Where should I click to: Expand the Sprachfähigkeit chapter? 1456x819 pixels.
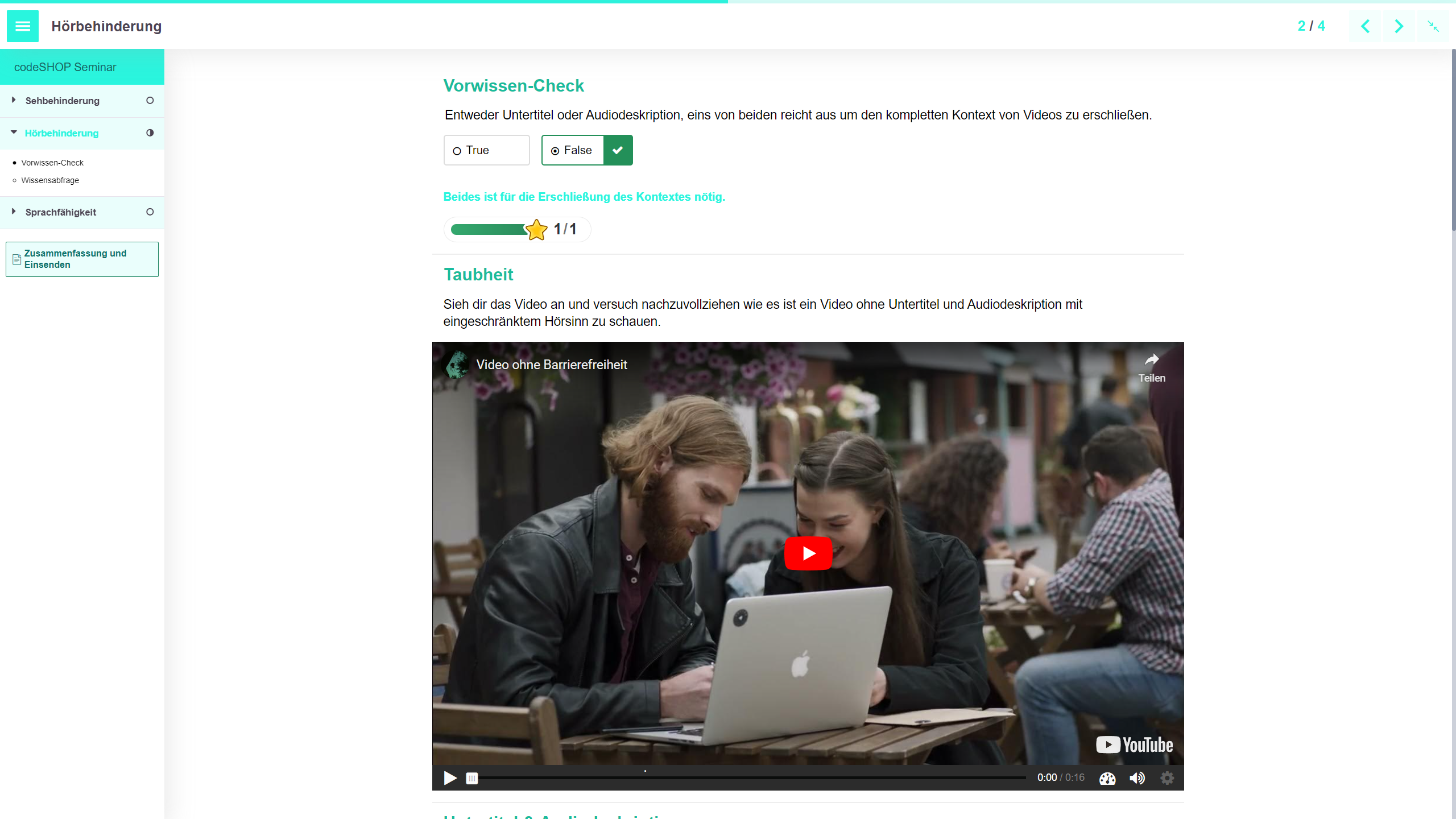coord(61,212)
